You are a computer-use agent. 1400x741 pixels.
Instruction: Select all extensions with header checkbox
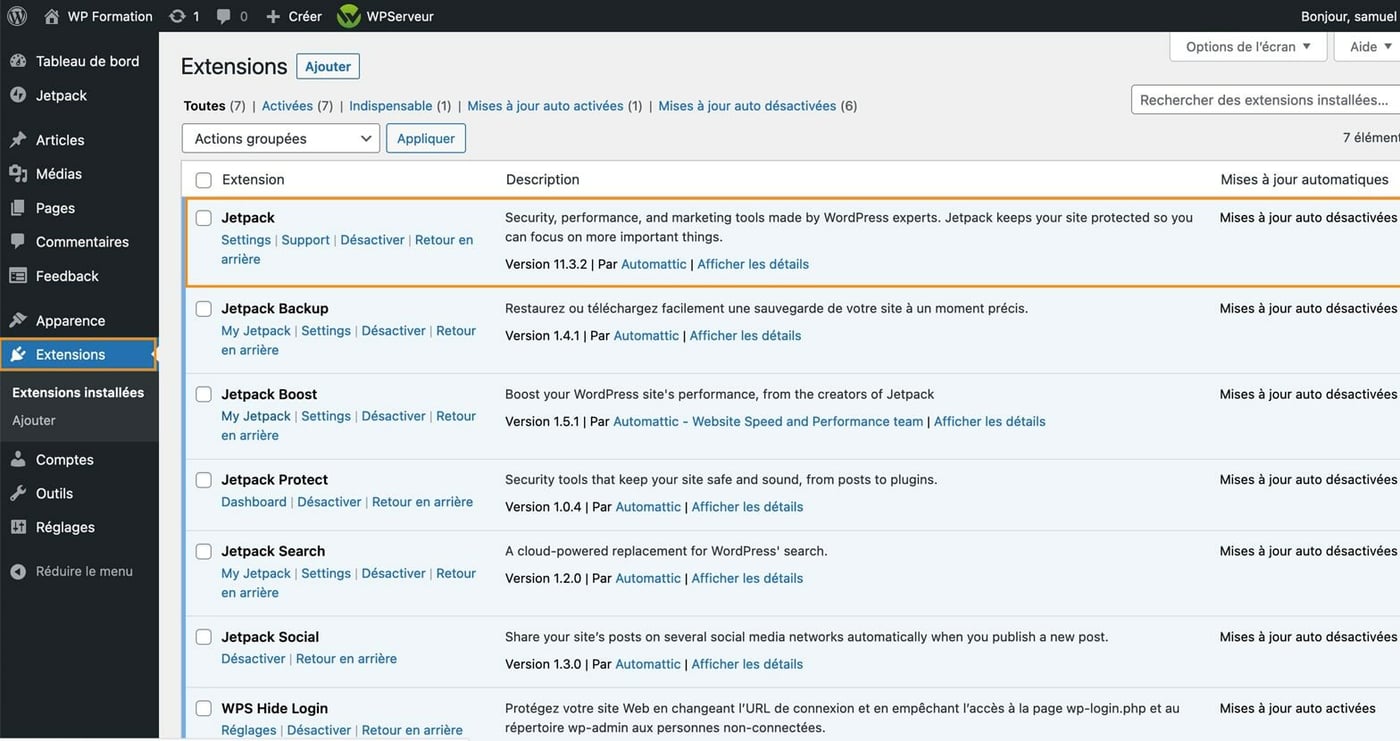tap(204, 180)
